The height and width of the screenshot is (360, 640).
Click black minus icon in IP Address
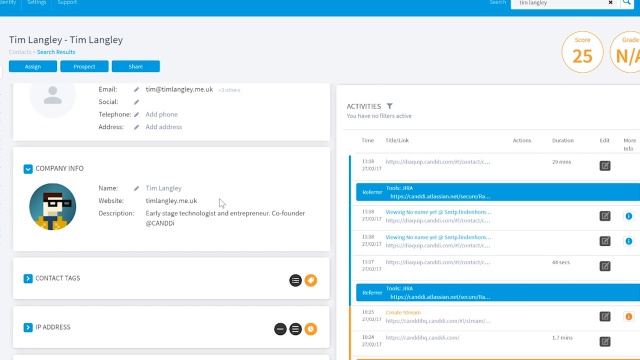(x=280, y=329)
